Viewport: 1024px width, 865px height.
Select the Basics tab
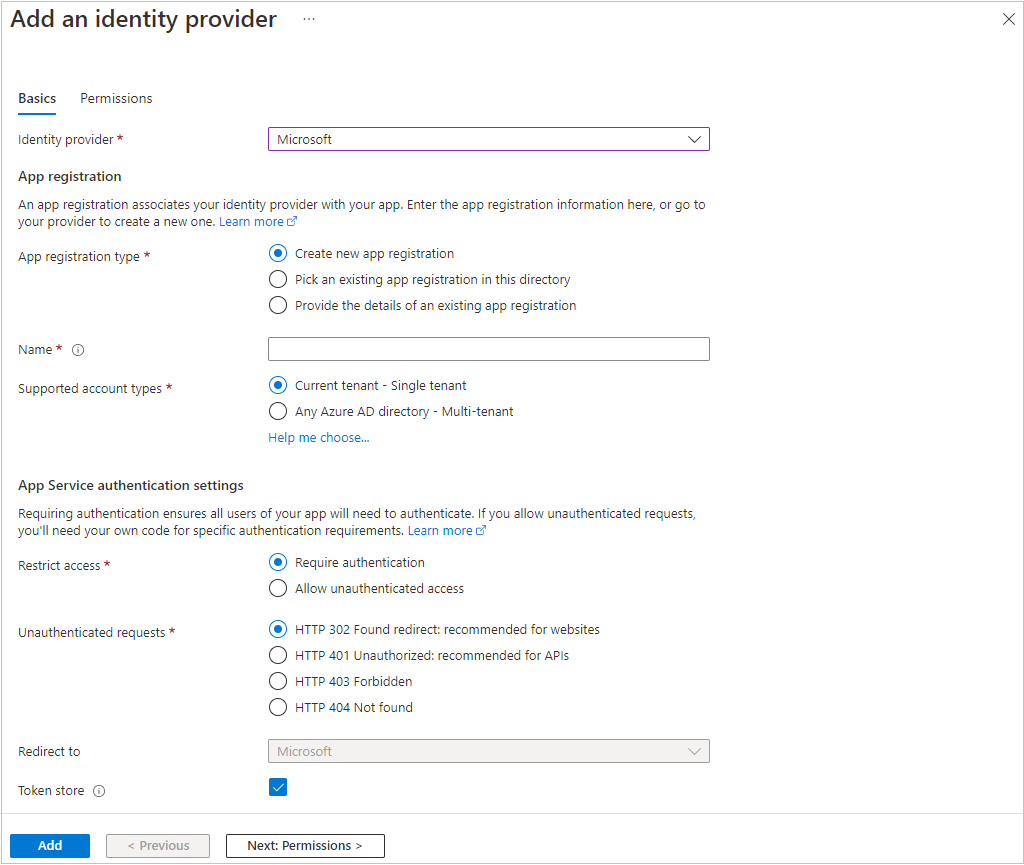pyautogui.click(x=37, y=99)
